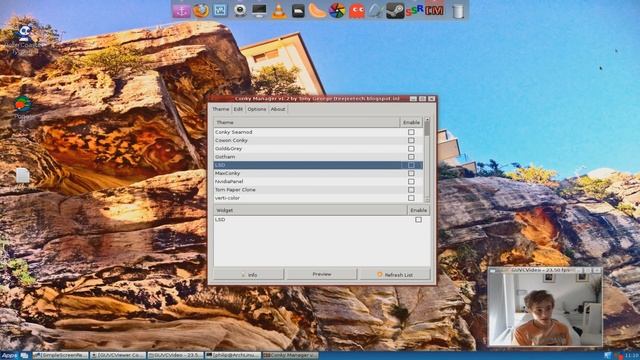Enable the NvidiaPanel theme checkbox
Image resolution: width=640 pixels, height=360 pixels.
(x=411, y=181)
